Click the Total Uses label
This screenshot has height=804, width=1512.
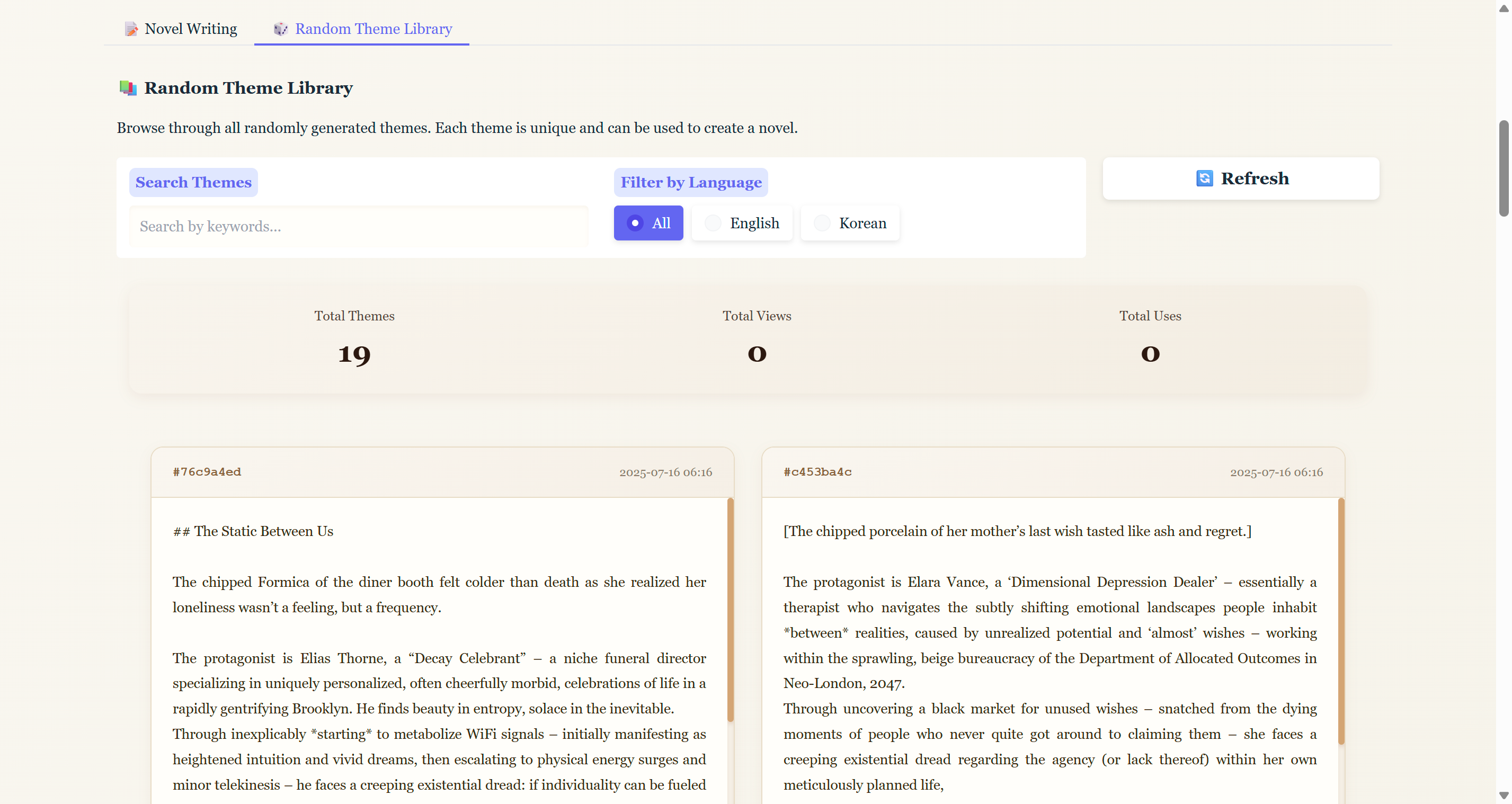pos(1150,316)
